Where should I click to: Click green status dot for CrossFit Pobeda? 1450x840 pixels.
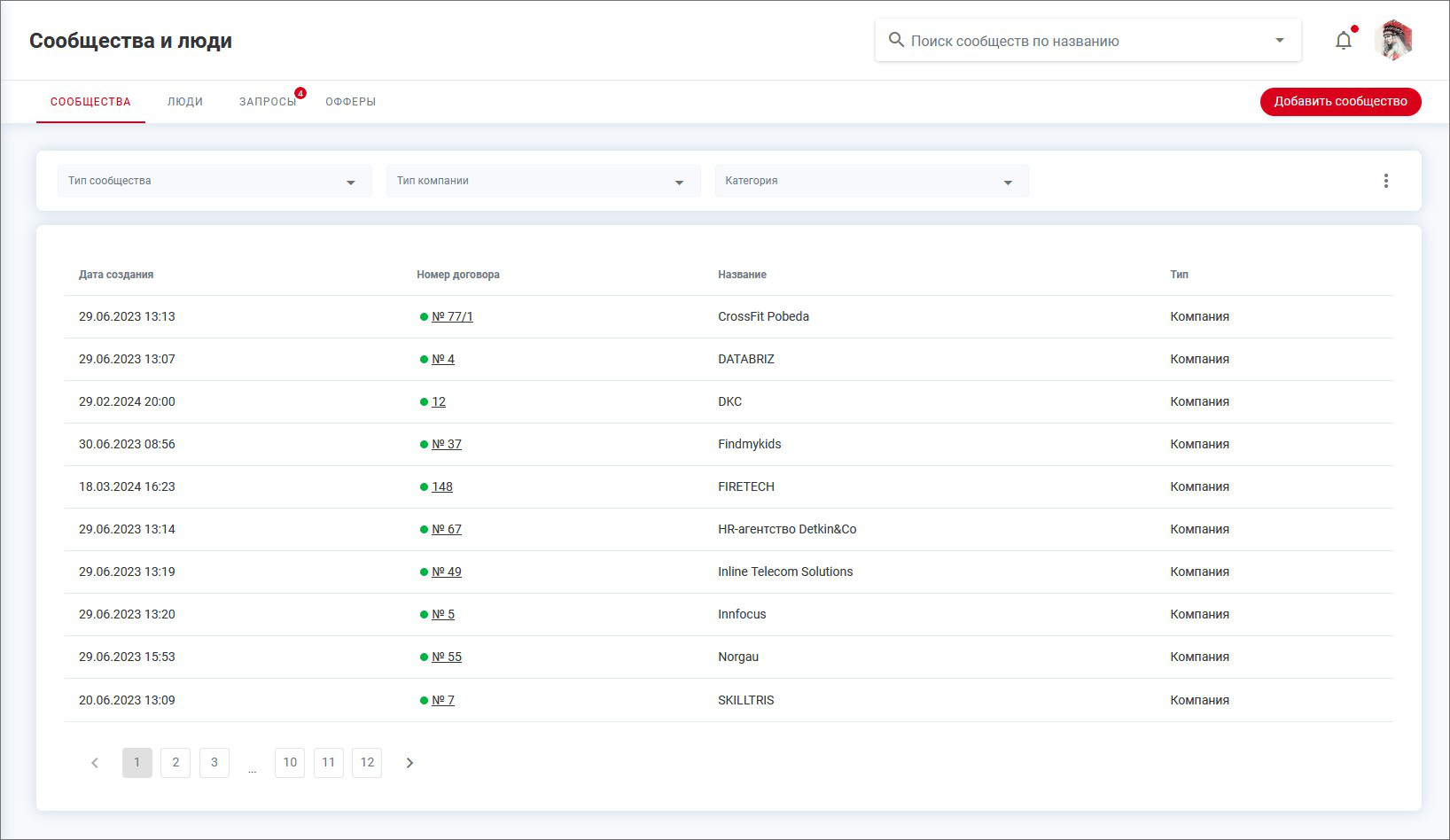coord(424,317)
